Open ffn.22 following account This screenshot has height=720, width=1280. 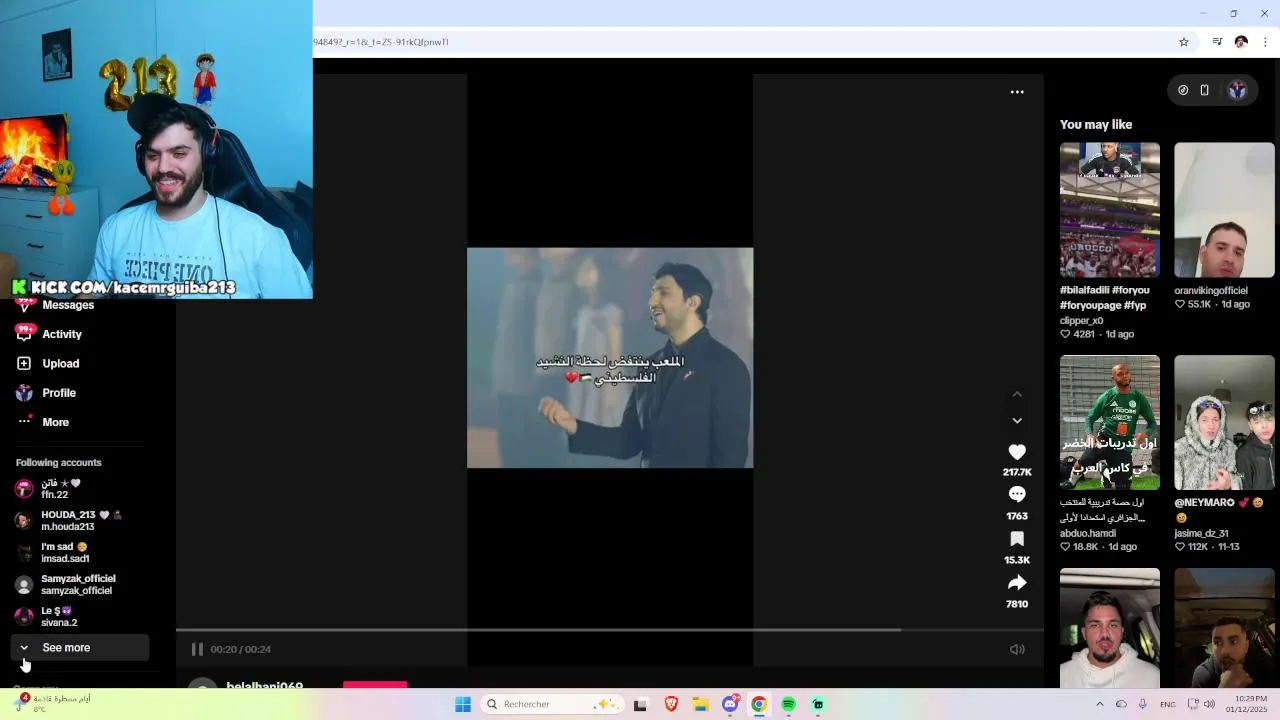tap(79, 488)
